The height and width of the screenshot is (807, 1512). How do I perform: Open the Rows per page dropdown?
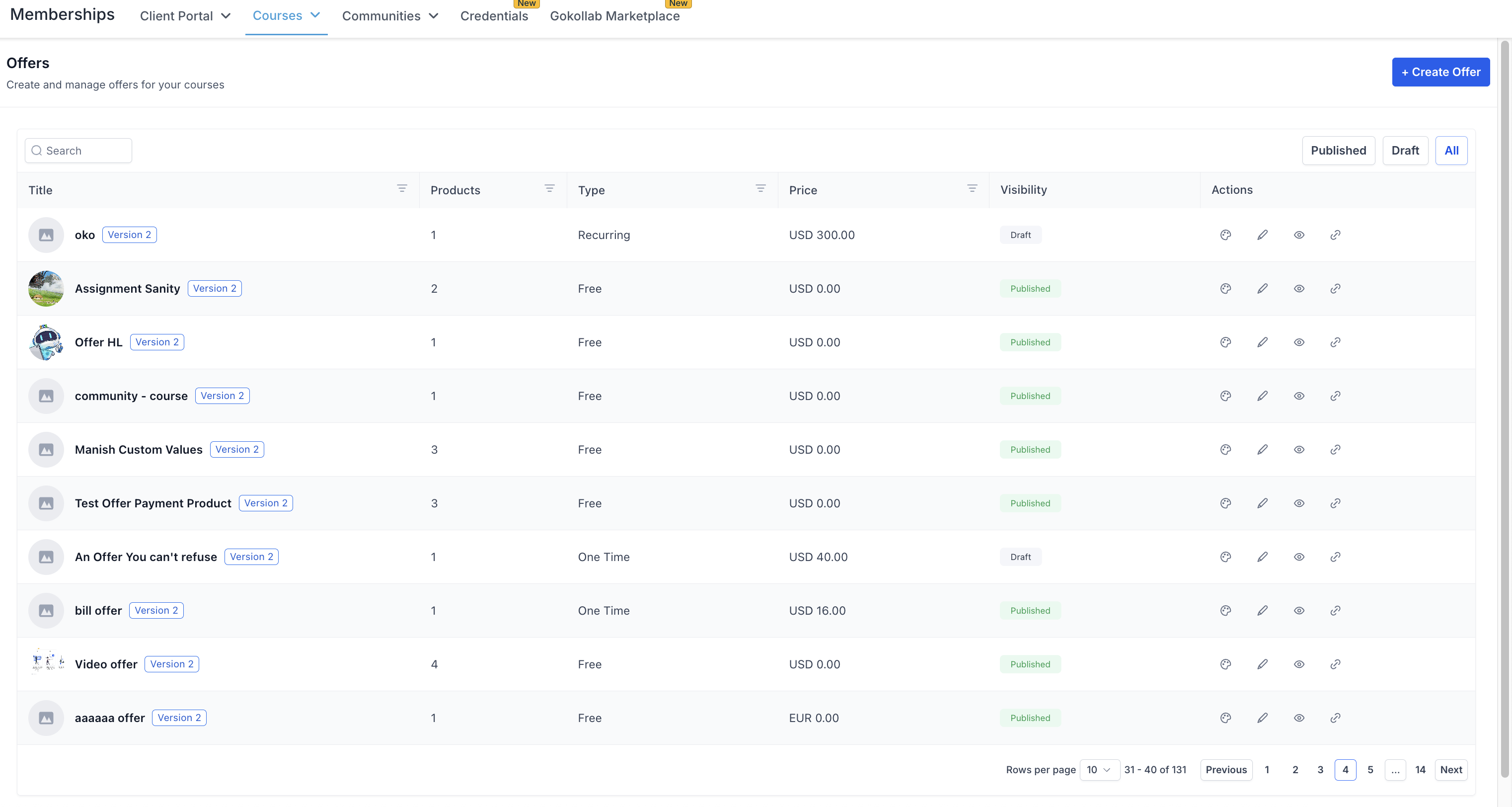(x=1099, y=769)
